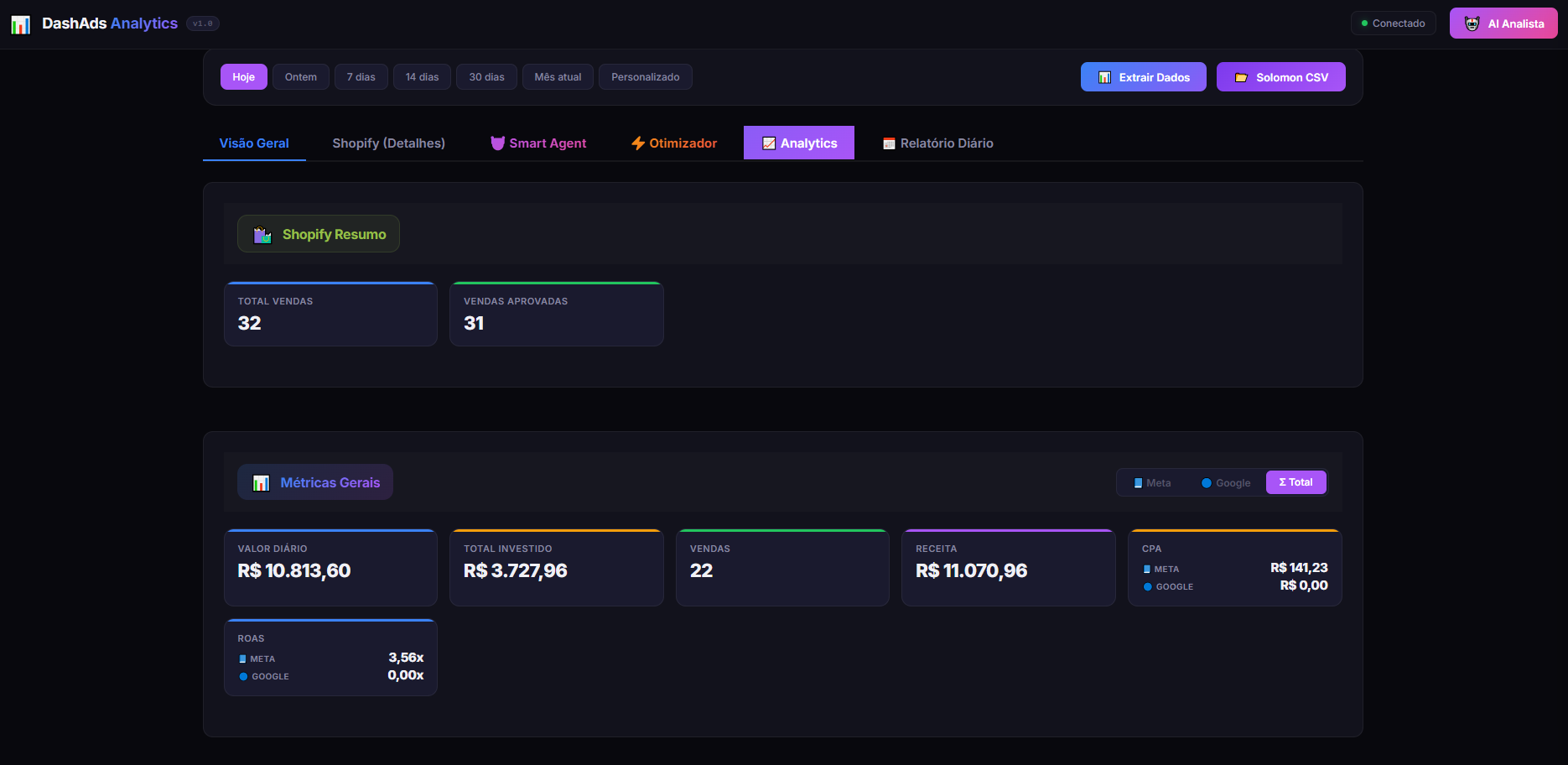Click the Google dot in ROAS card
The width and height of the screenshot is (1568, 765).
[x=243, y=677]
